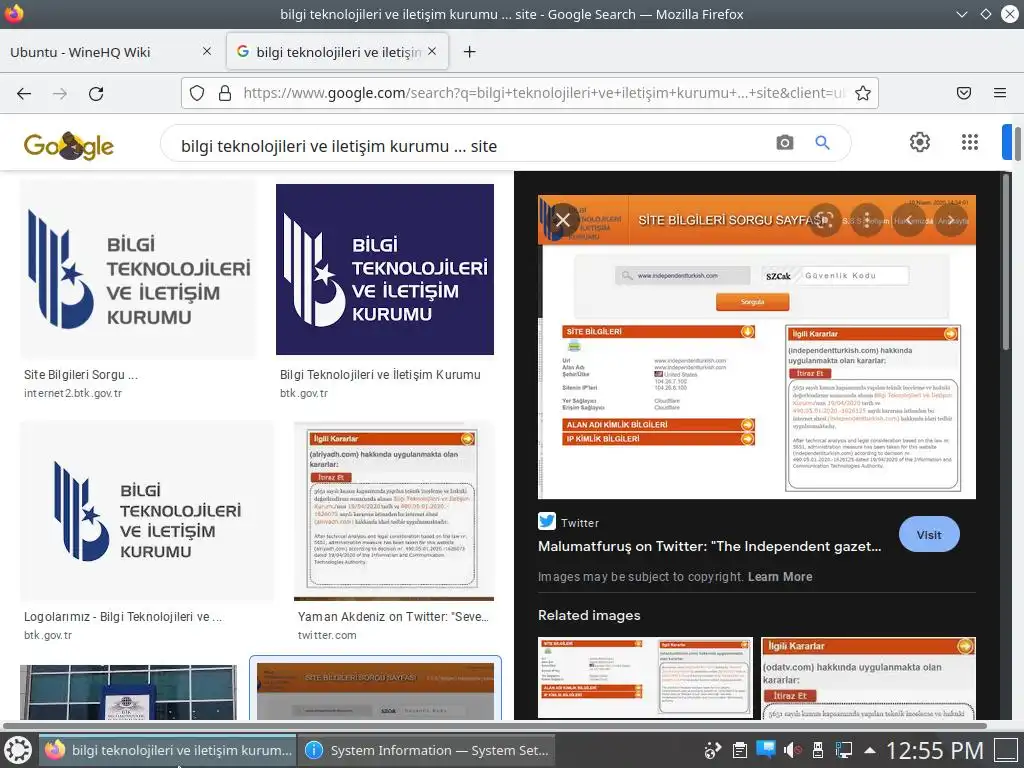
Task: Open the globe-with-arrow tray icon
Action: click(x=712, y=750)
